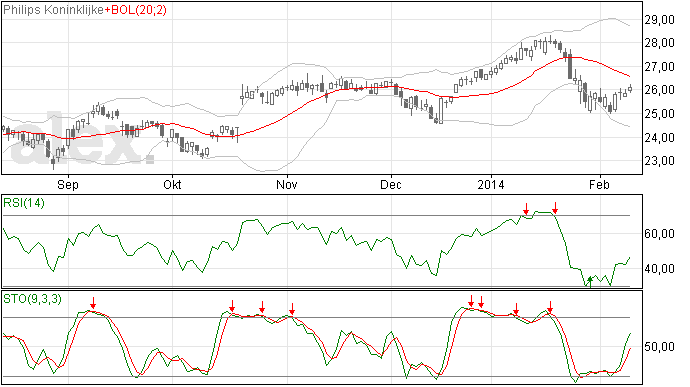This screenshot has width=690, height=387.
Task: Click the 27,00 price axis label
Action: pyautogui.click(x=660, y=67)
